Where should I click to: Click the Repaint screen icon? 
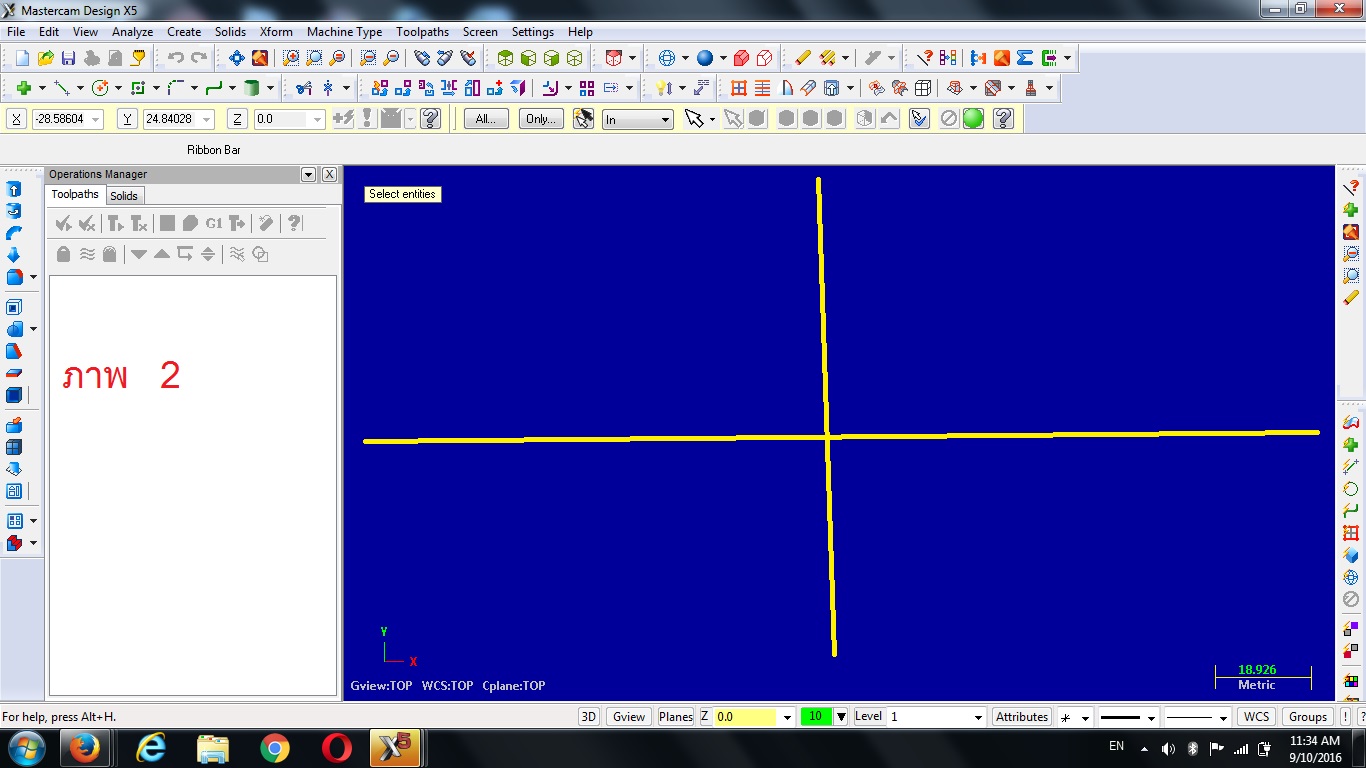tap(260, 58)
